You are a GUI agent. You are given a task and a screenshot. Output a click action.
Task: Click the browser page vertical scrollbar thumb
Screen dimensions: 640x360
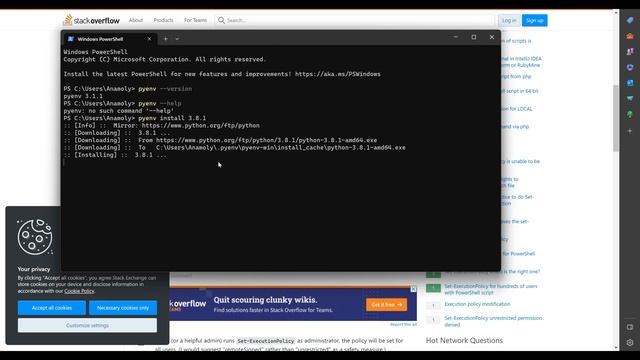(616, 118)
